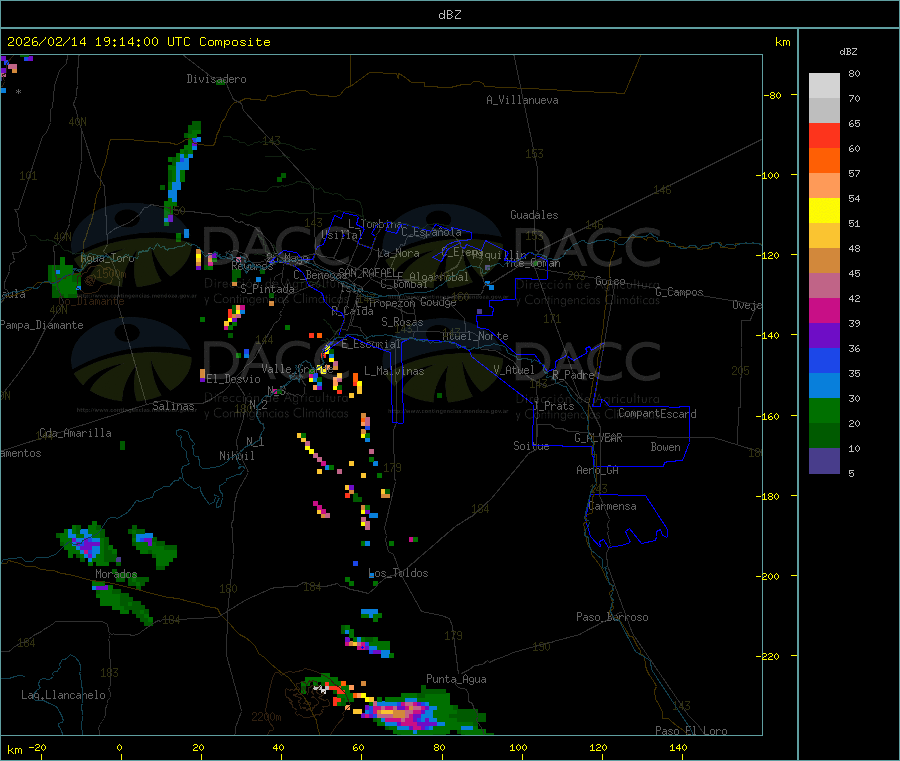Click the Carmensa location label
The height and width of the screenshot is (761, 900).
point(612,506)
